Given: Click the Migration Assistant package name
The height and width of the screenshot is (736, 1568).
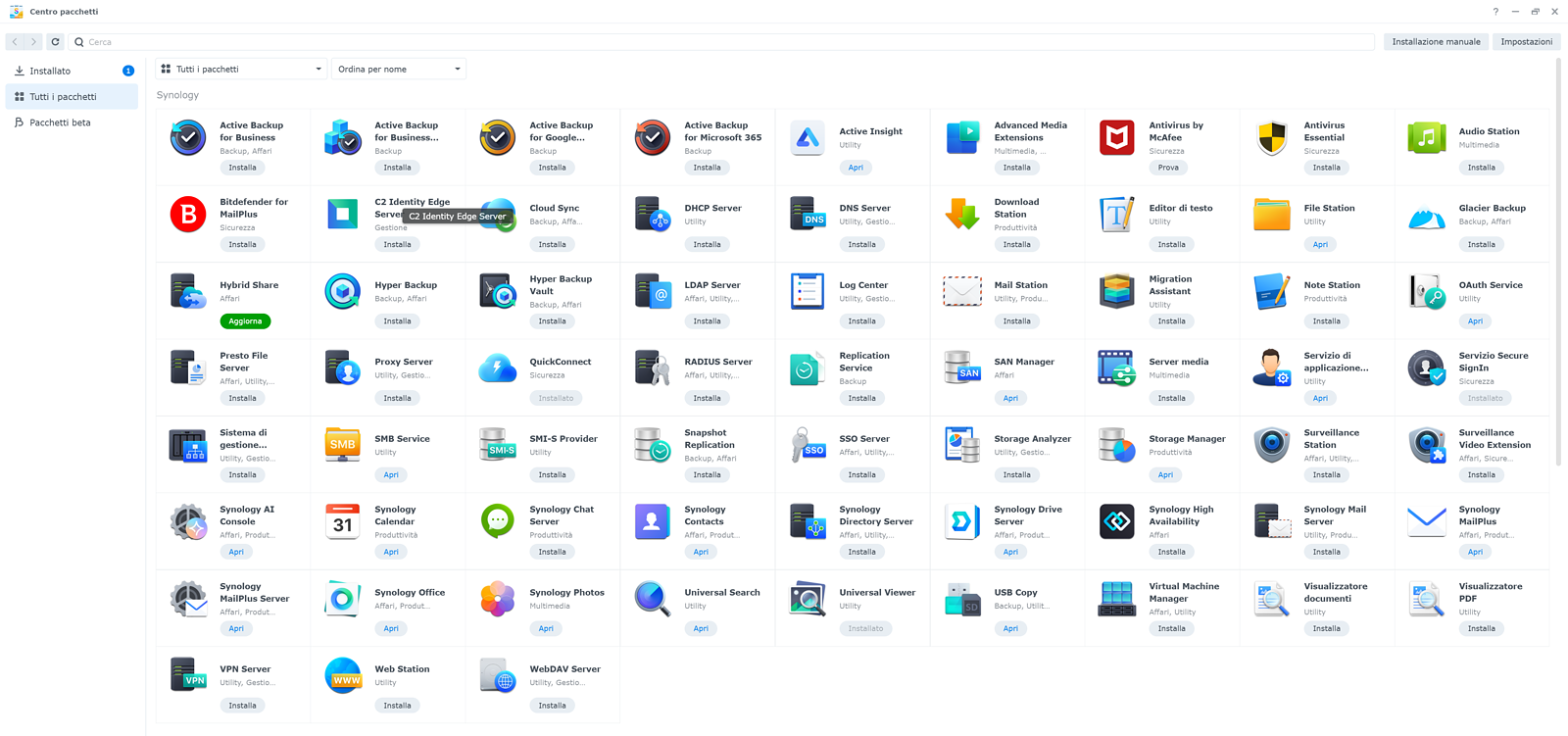Looking at the screenshot, I should pyautogui.click(x=1170, y=285).
